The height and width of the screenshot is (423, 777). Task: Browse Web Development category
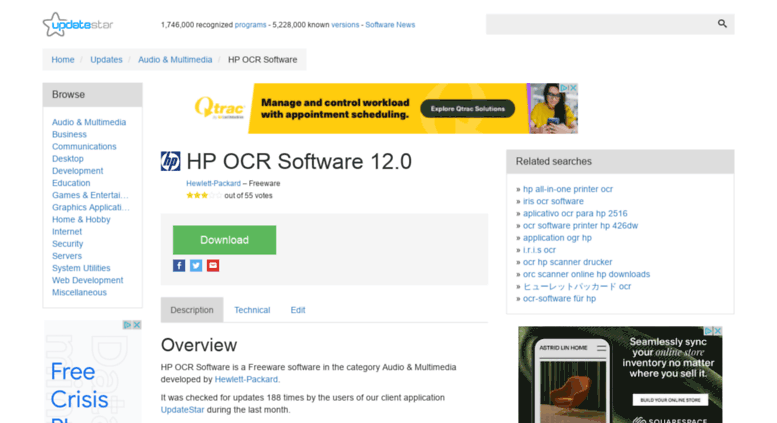click(88, 280)
